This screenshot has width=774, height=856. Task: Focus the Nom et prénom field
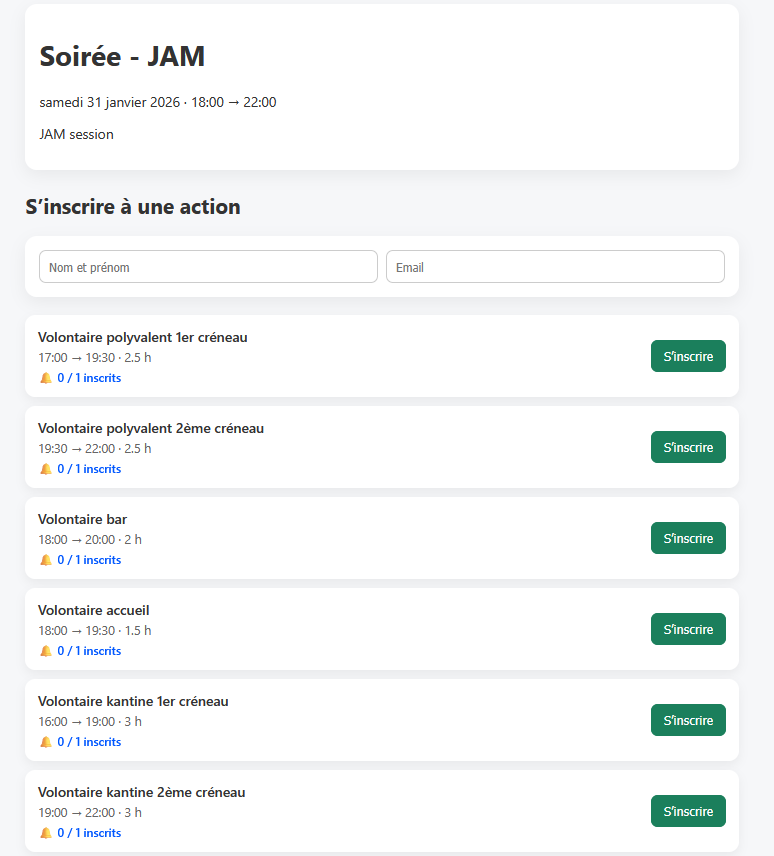pyautogui.click(x=208, y=267)
